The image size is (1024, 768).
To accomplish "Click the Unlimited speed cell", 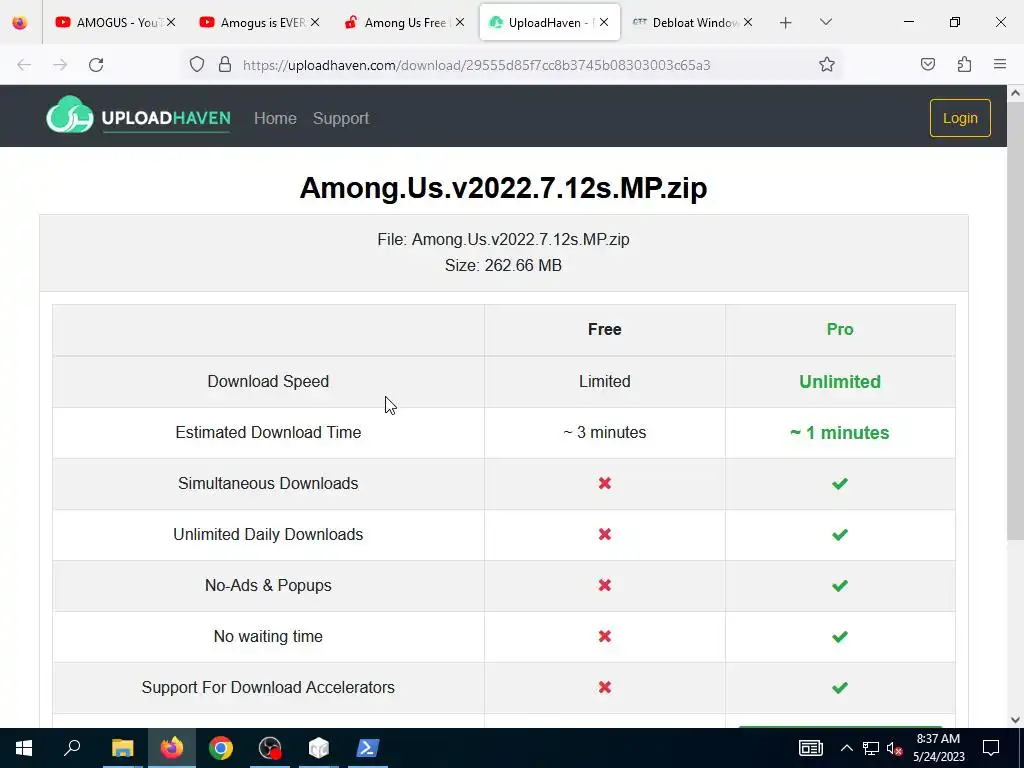I will pyautogui.click(x=840, y=381).
